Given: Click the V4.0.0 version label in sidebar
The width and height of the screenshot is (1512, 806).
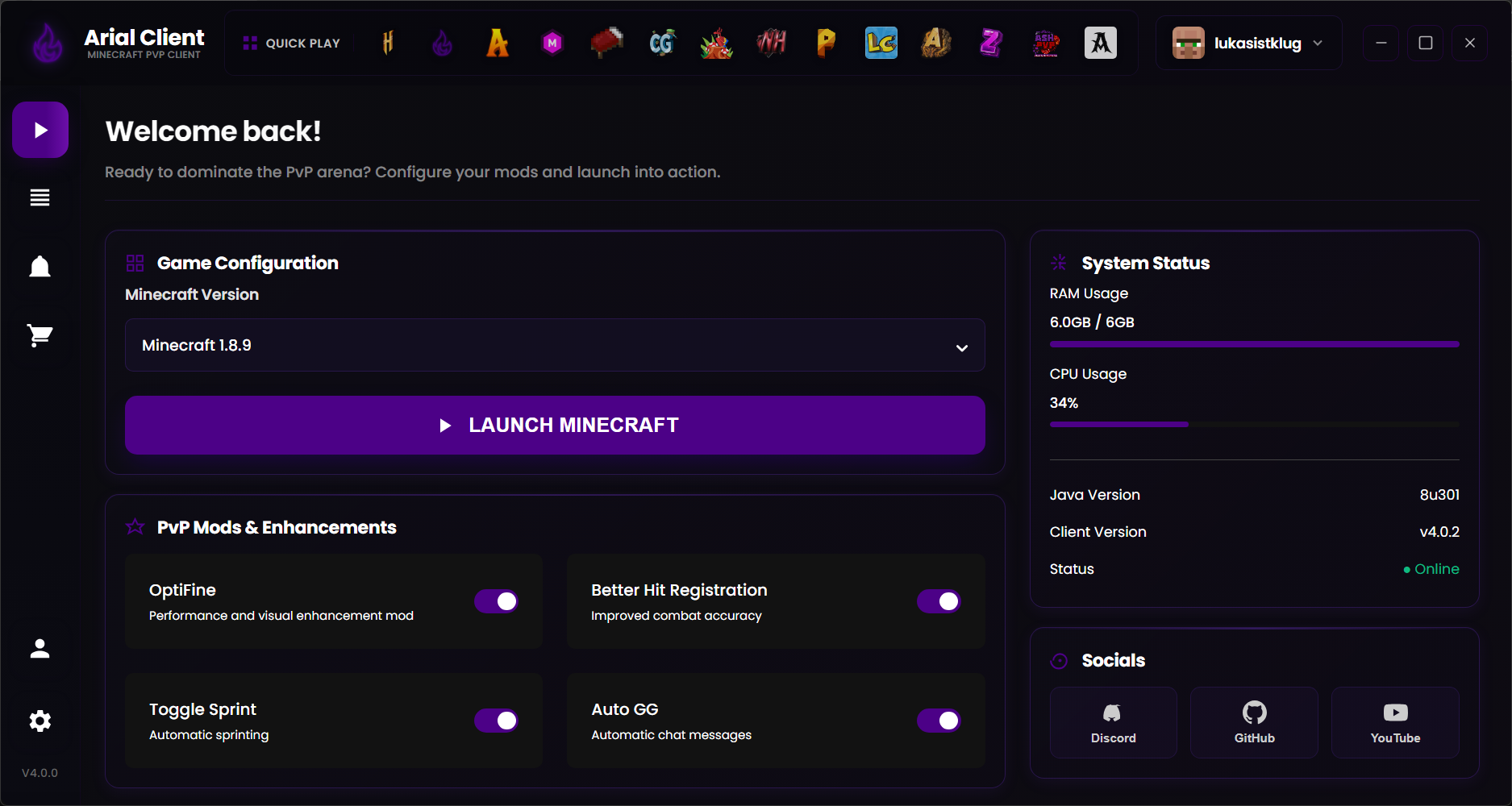Looking at the screenshot, I should click(x=40, y=773).
